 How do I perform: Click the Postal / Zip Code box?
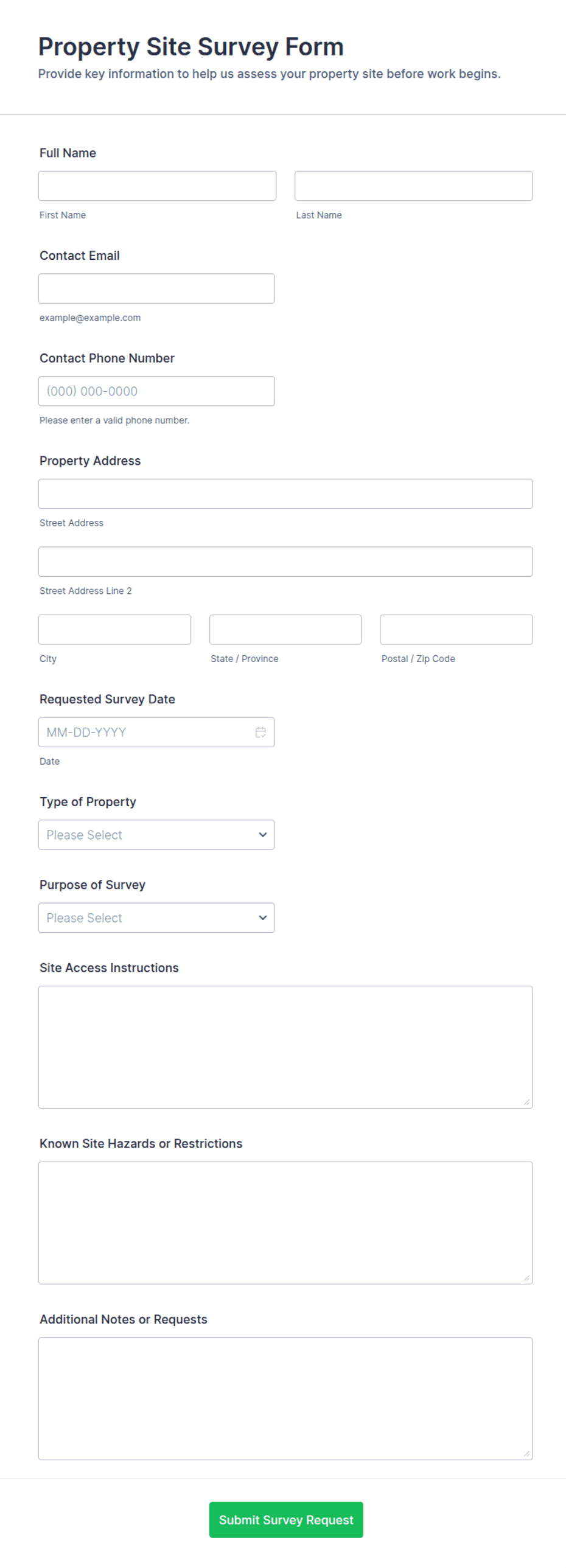coord(456,629)
